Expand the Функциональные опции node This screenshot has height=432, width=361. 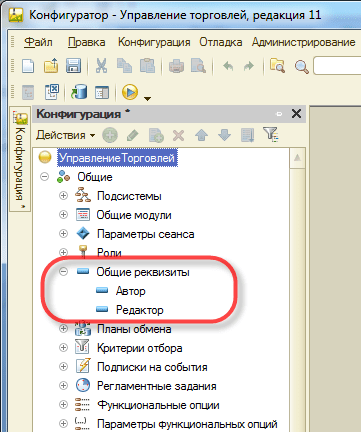[x=63, y=405]
